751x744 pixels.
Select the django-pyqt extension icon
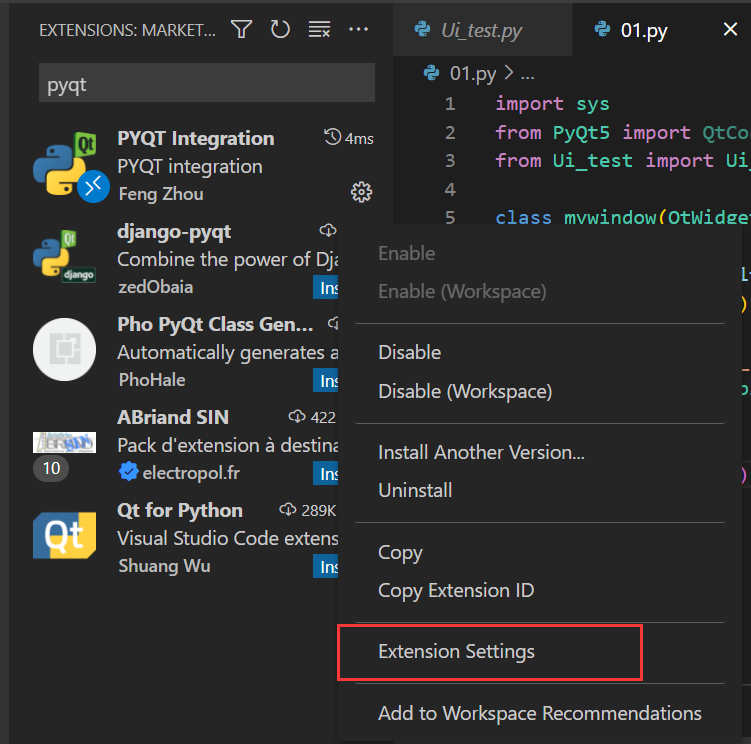coord(65,256)
